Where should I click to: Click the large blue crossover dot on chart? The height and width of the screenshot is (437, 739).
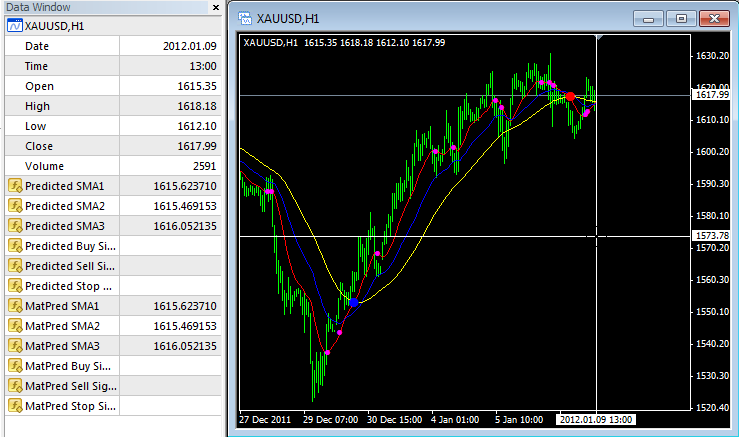coord(354,302)
